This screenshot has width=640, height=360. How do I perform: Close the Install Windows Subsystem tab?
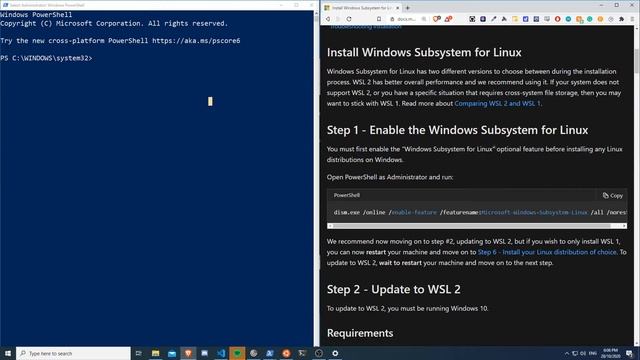pyautogui.click(x=397, y=8)
